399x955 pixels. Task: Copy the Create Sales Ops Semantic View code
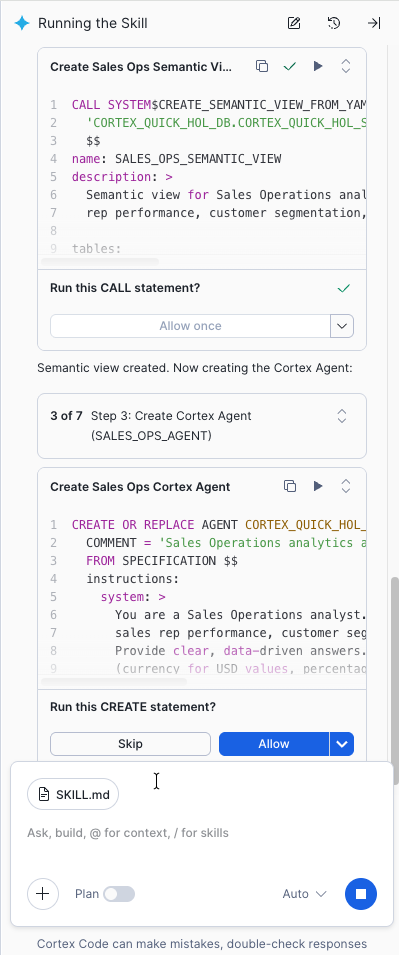[x=262, y=66]
